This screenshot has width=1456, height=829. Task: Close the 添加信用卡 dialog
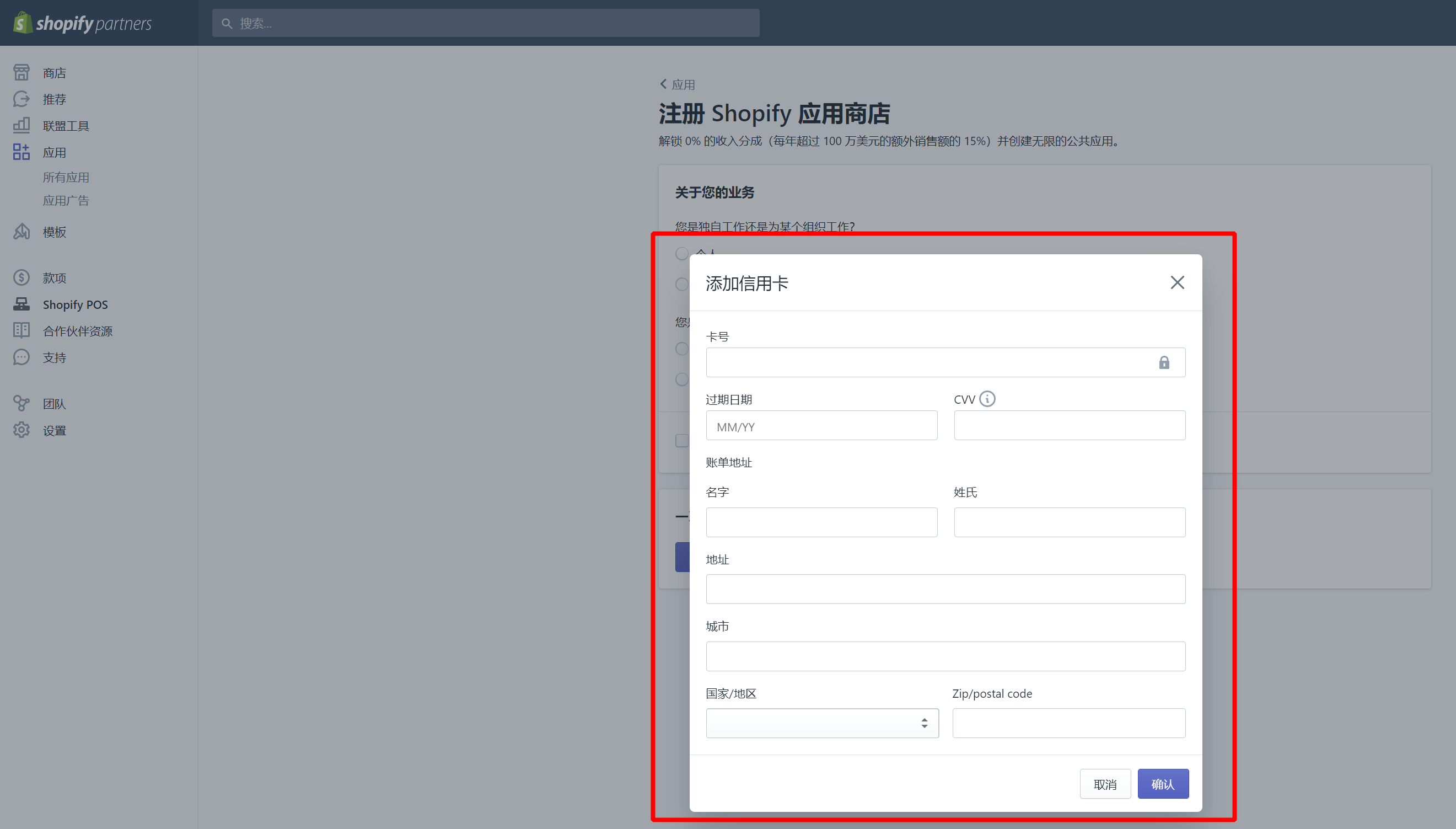[x=1176, y=282]
